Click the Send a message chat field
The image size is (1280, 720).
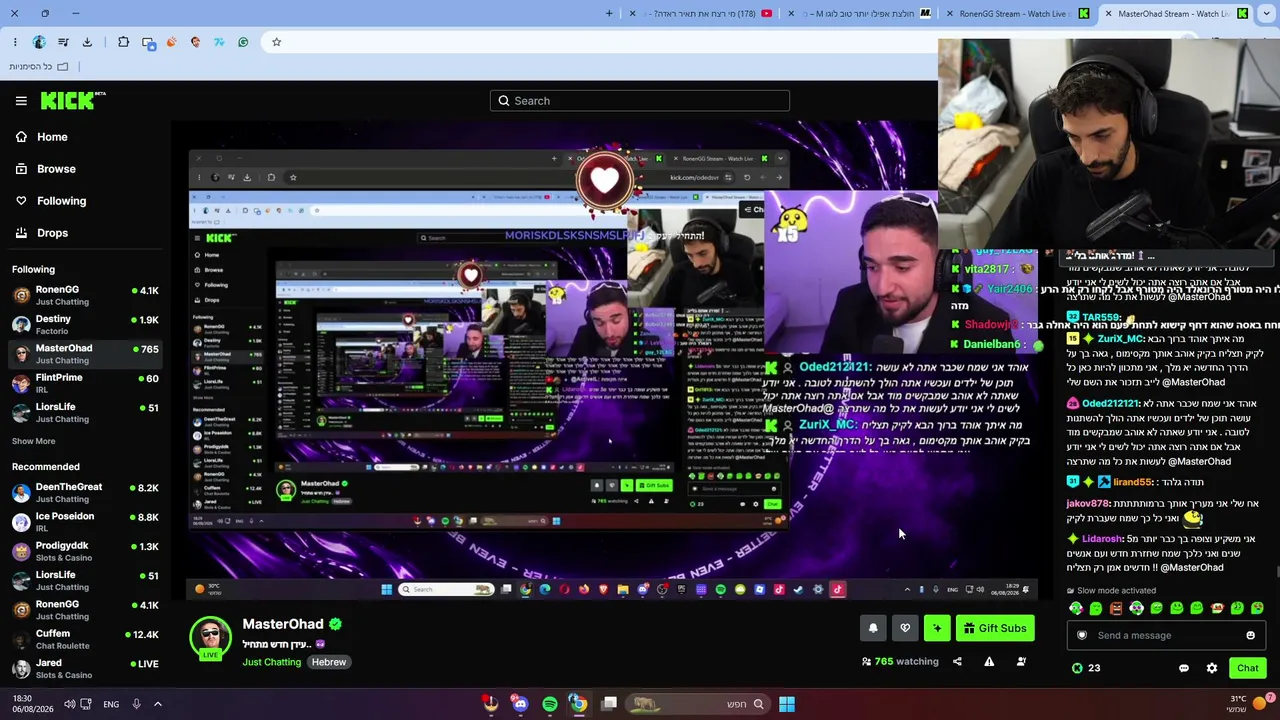tap(1165, 635)
